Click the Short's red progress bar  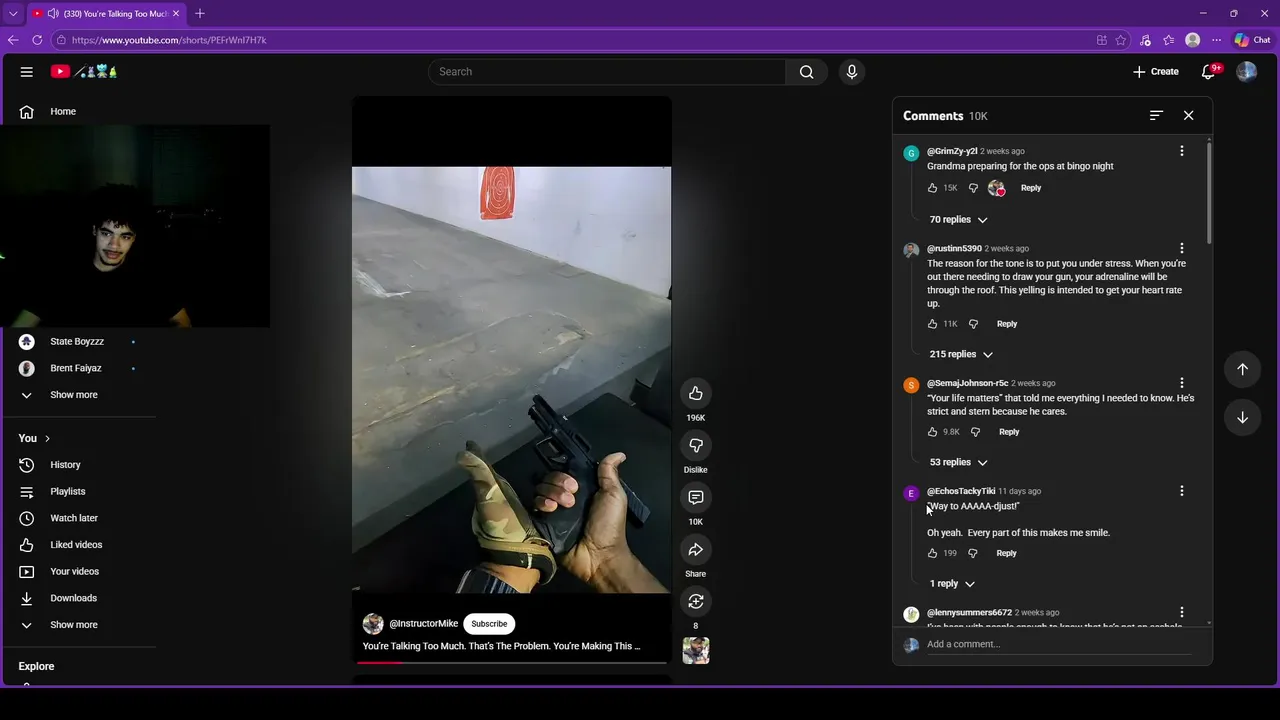tap(514, 663)
